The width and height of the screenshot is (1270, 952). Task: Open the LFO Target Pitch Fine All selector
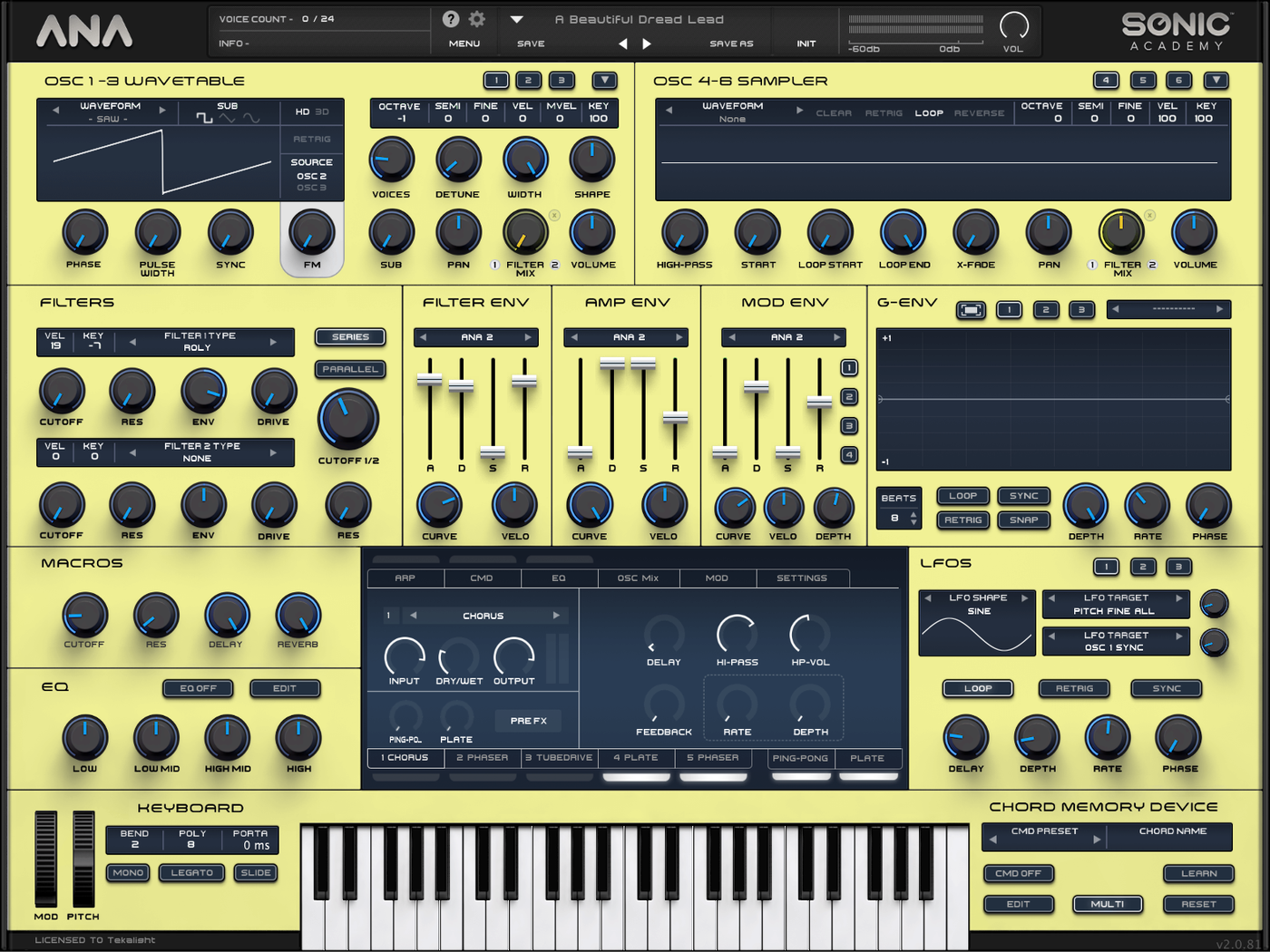[x=1117, y=605]
